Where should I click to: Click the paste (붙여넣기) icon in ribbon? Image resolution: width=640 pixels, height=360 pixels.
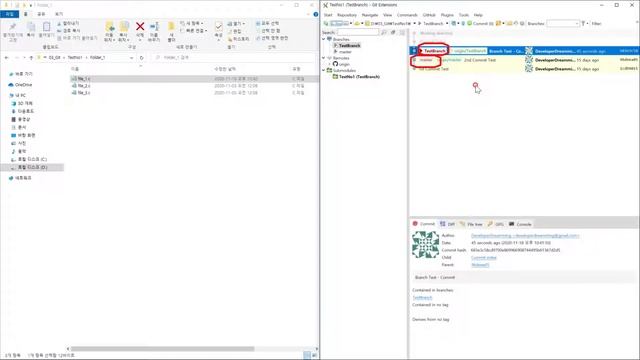click(x=47, y=27)
